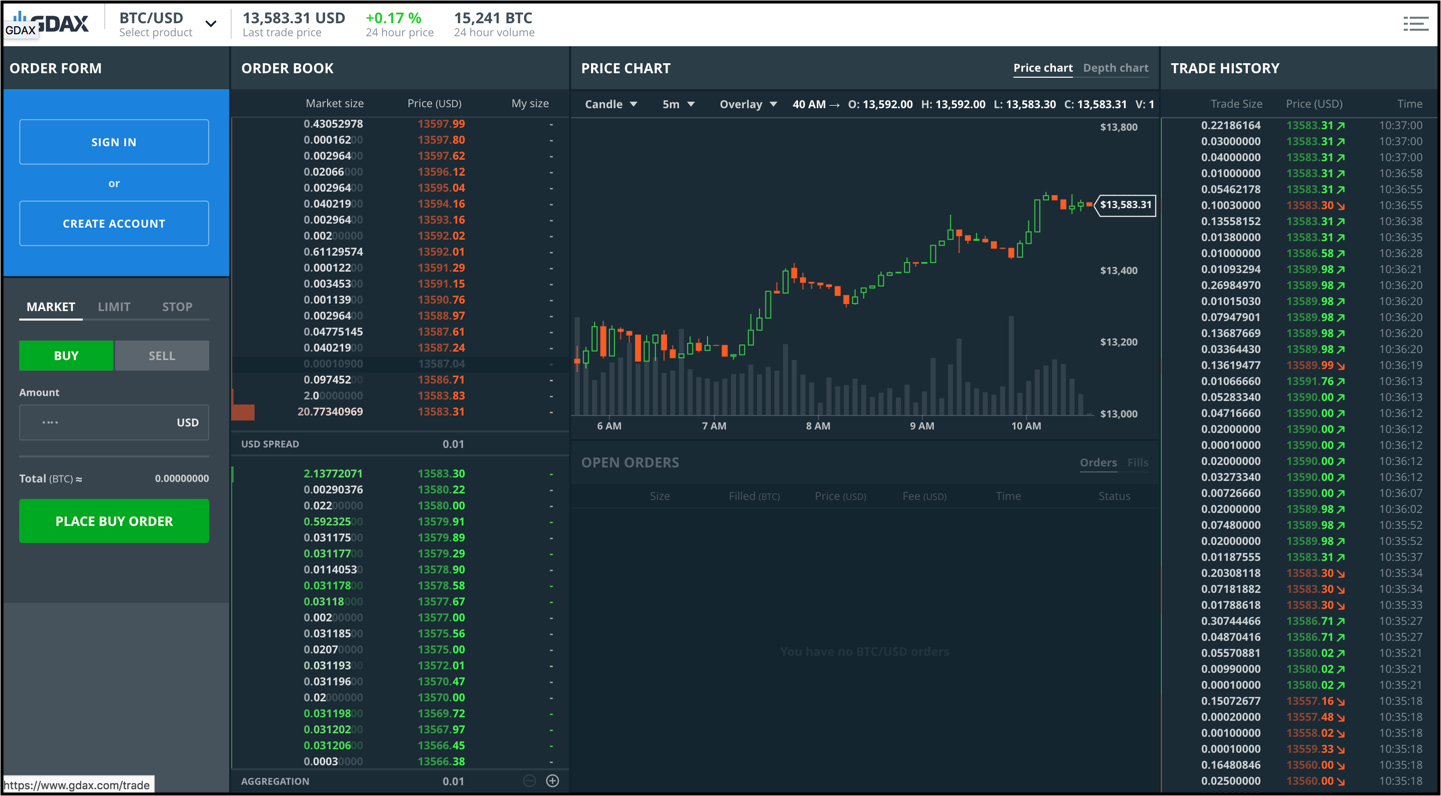Open the Candle chart type dropdown
The width and height of the screenshot is (1441, 796).
click(x=611, y=104)
